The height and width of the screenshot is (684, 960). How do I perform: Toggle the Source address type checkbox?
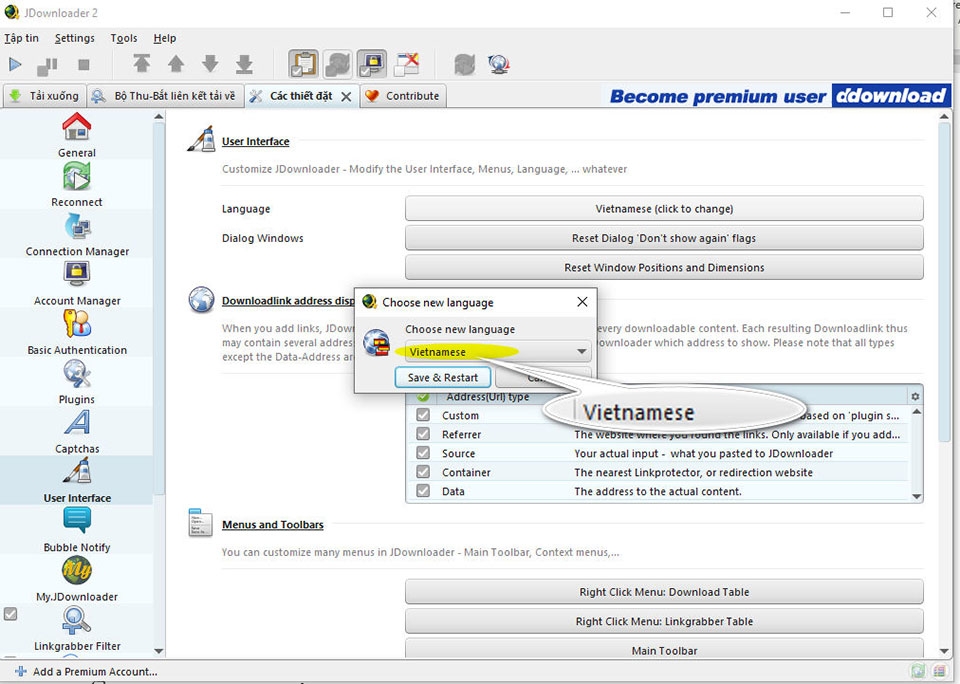(x=423, y=453)
